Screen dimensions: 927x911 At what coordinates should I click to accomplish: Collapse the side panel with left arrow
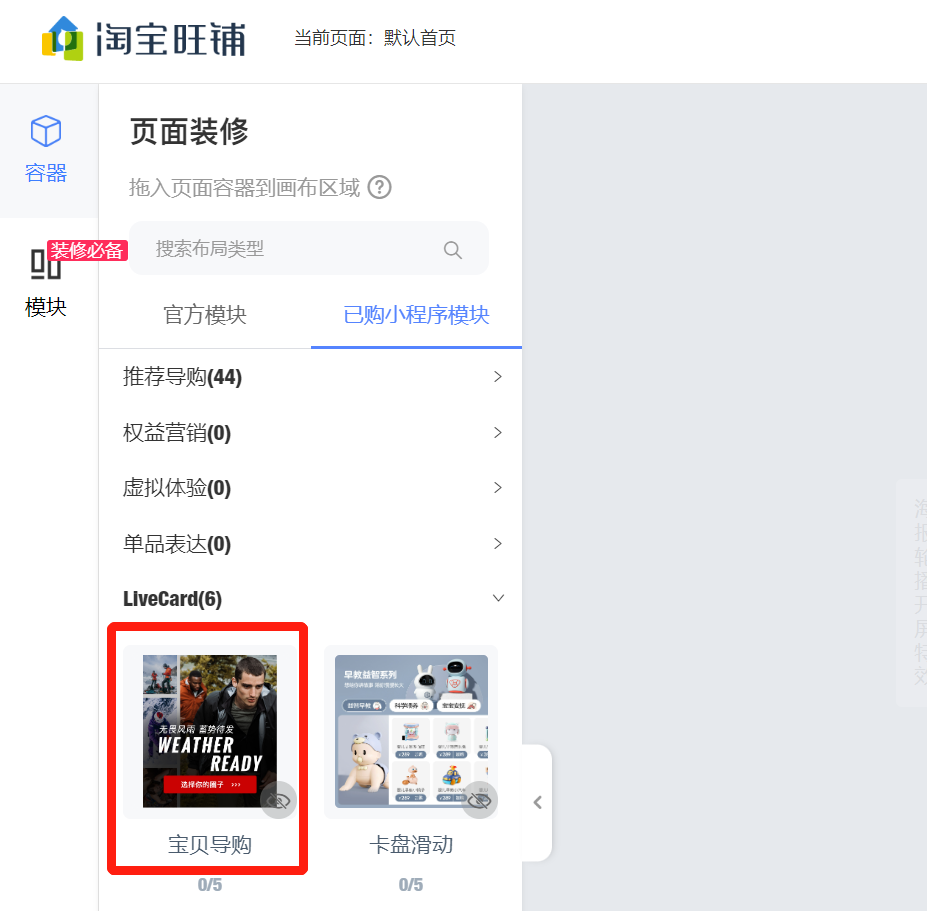[x=537, y=802]
